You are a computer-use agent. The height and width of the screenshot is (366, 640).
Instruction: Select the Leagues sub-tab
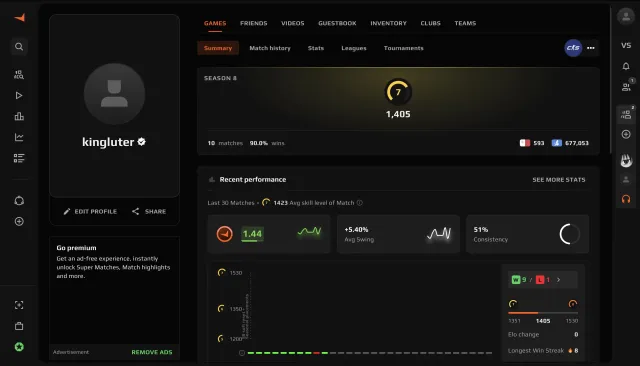coord(354,48)
